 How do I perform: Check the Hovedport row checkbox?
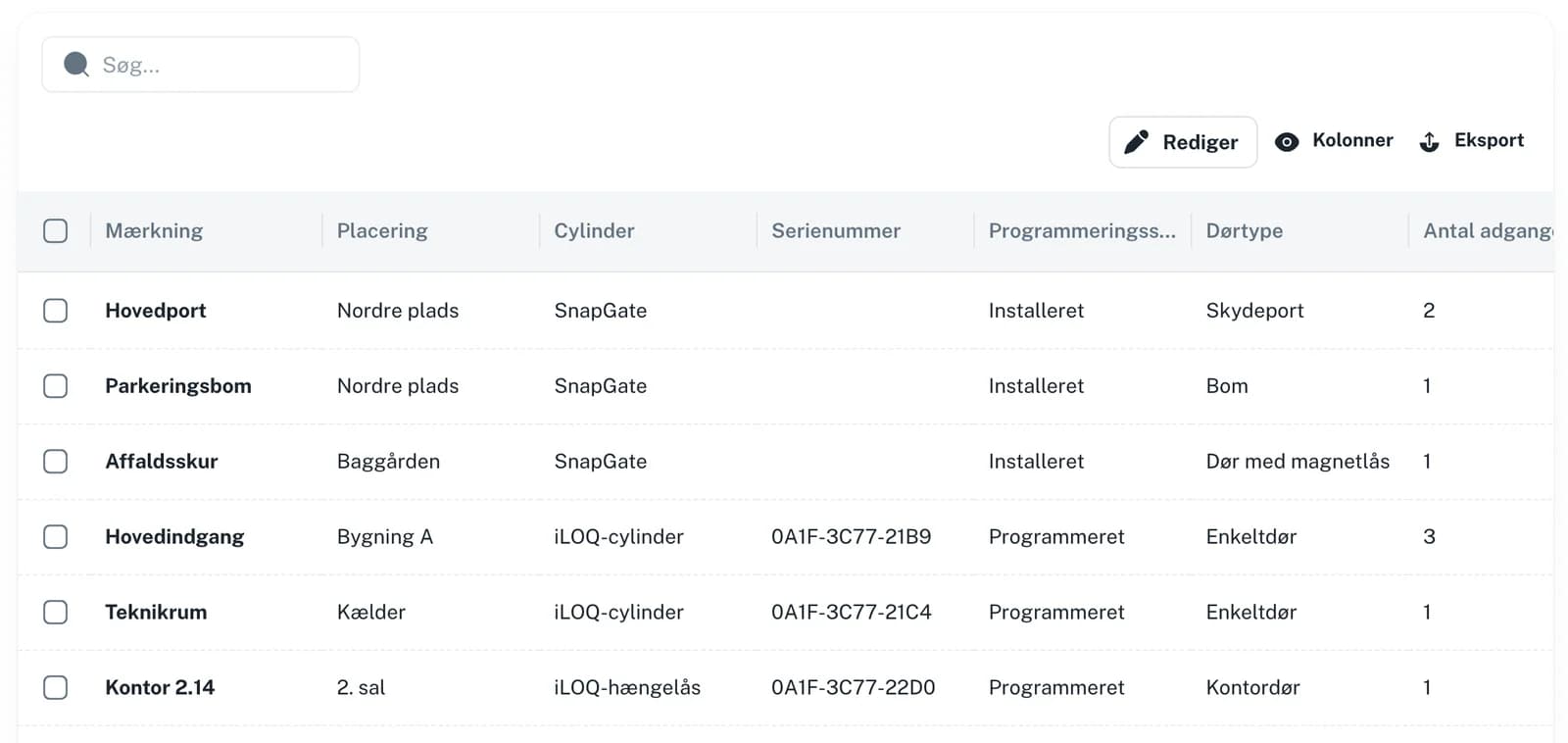point(56,311)
